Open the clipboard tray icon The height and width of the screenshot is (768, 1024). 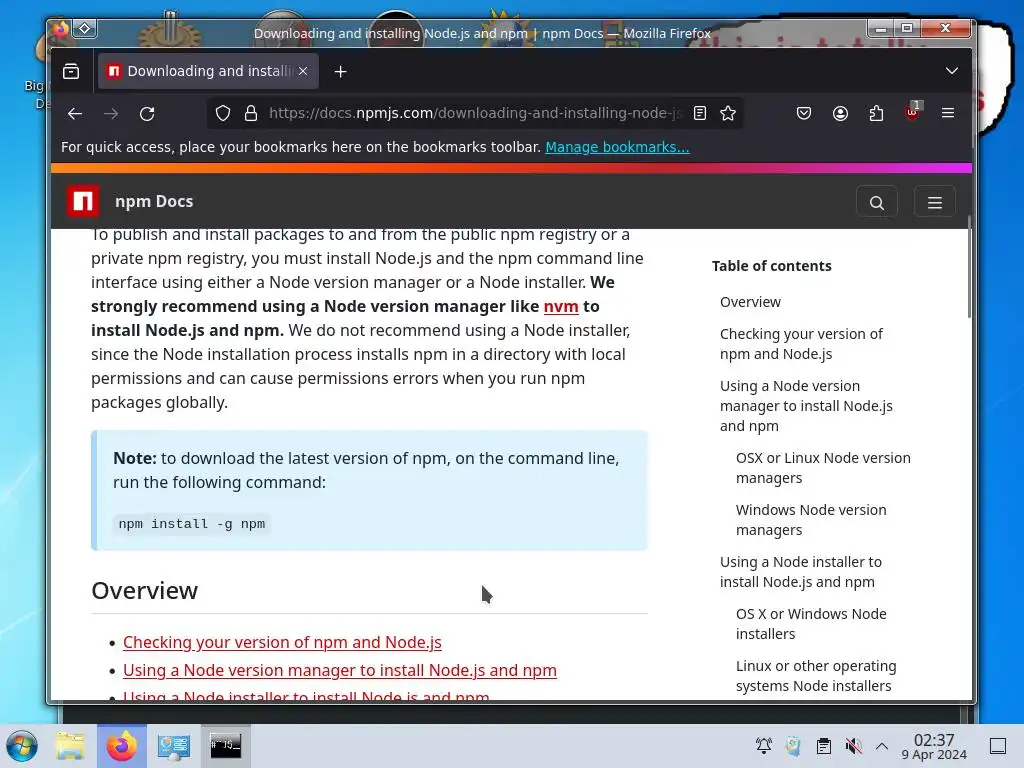point(824,746)
